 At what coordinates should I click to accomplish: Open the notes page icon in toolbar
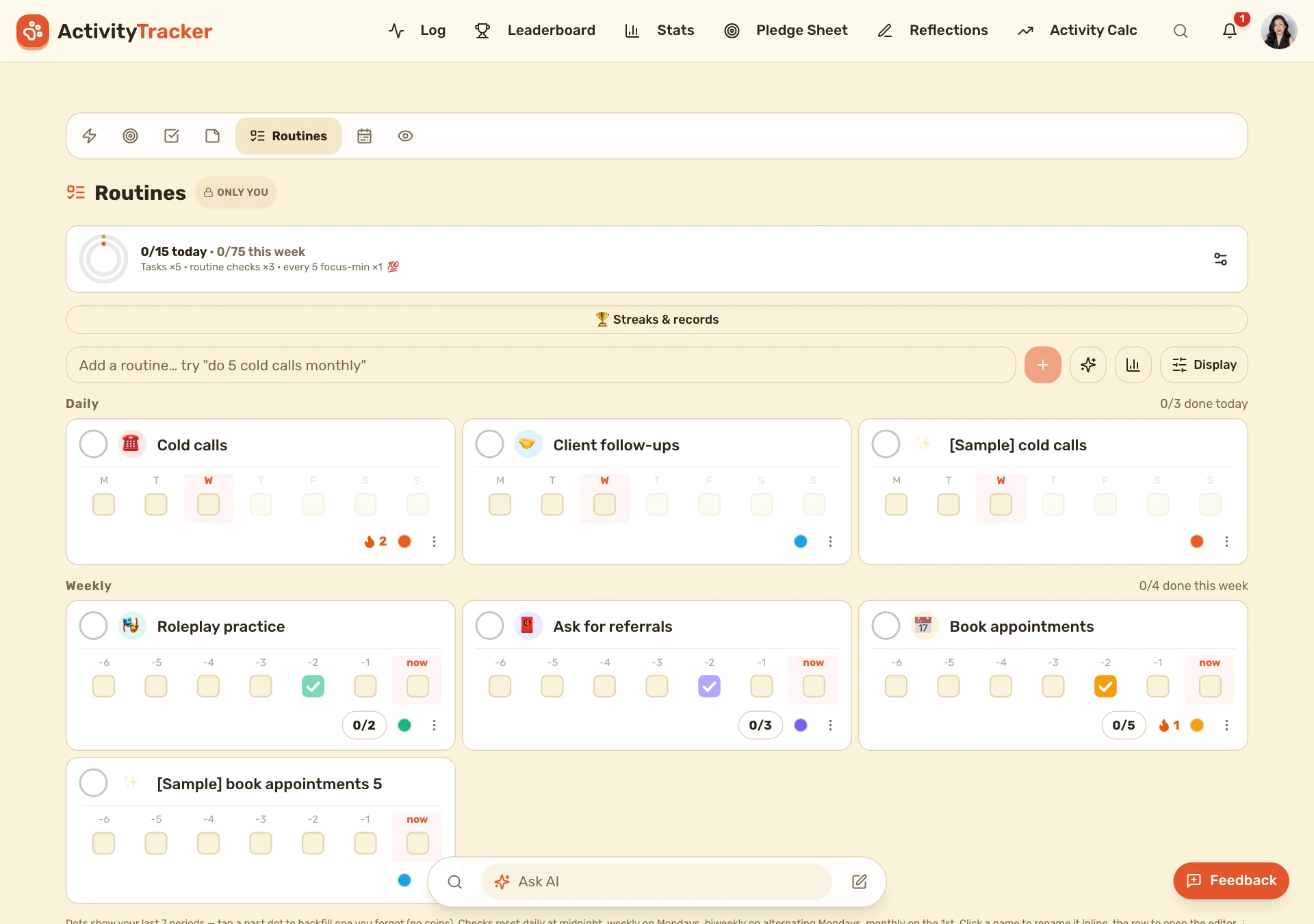click(213, 136)
